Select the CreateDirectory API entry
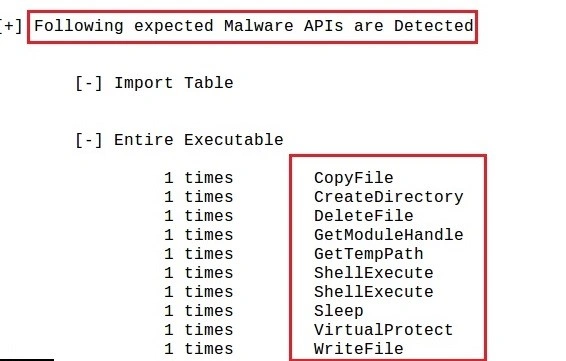Screen dimensions: 566x361 tap(388, 197)
